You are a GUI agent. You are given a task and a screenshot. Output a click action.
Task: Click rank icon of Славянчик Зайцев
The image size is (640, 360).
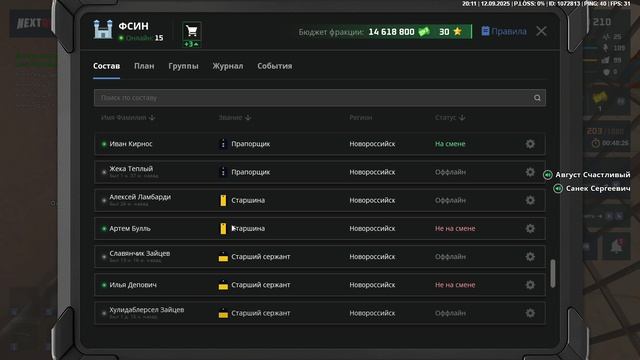[x=223, y=257]
